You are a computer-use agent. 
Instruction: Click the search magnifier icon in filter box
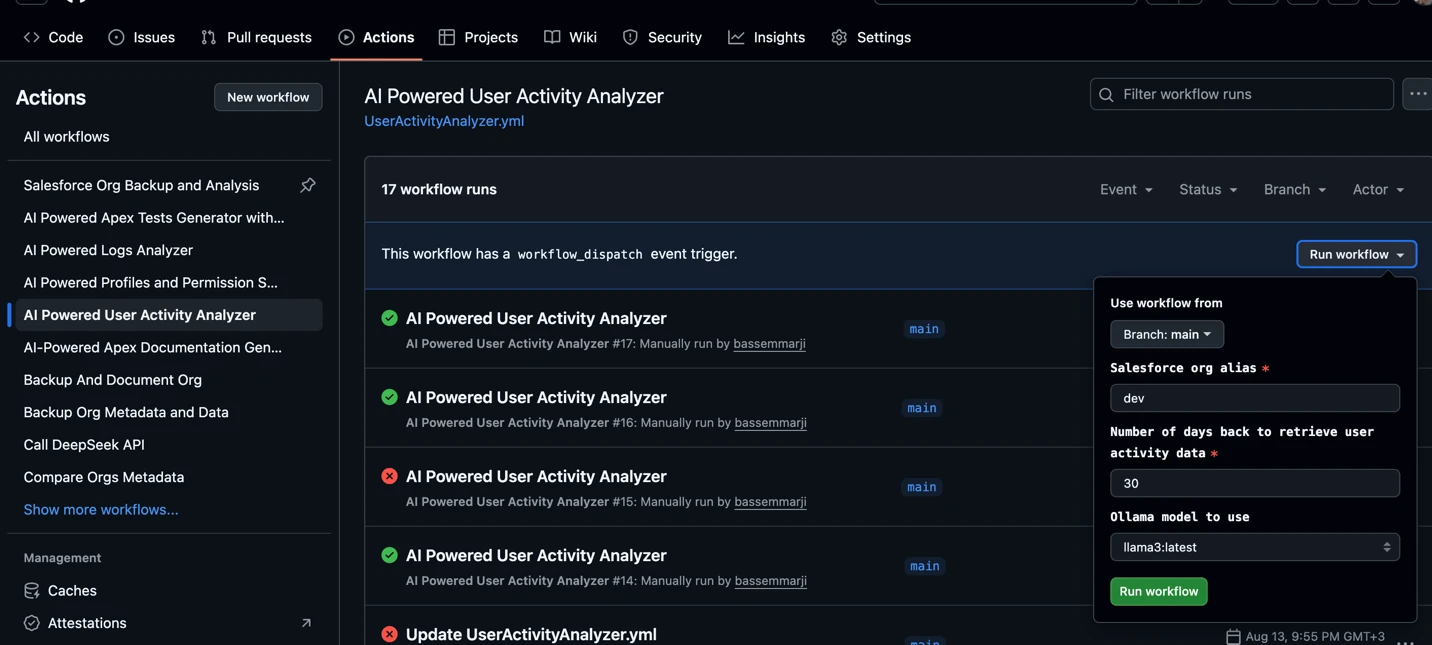pyautogui.click(x=1106, y=95)
